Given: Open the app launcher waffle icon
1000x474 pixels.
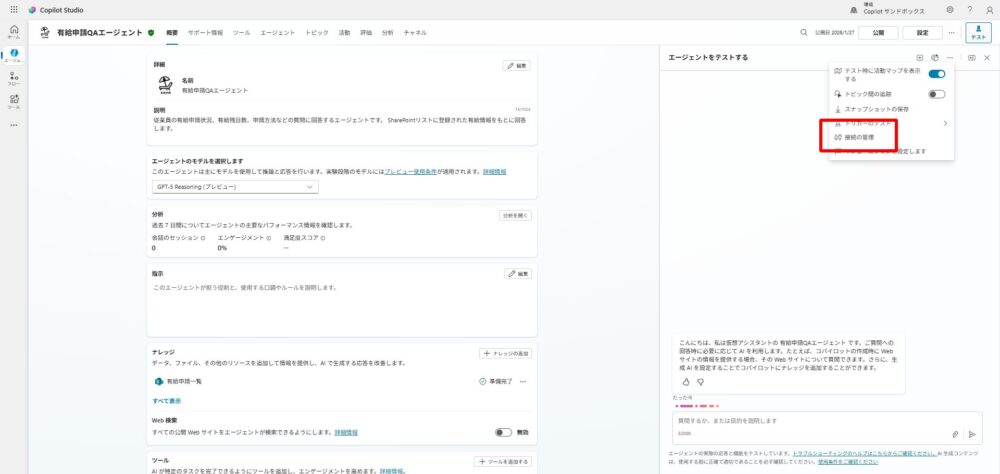Looking at the screenshot, I should pos(12,9).
